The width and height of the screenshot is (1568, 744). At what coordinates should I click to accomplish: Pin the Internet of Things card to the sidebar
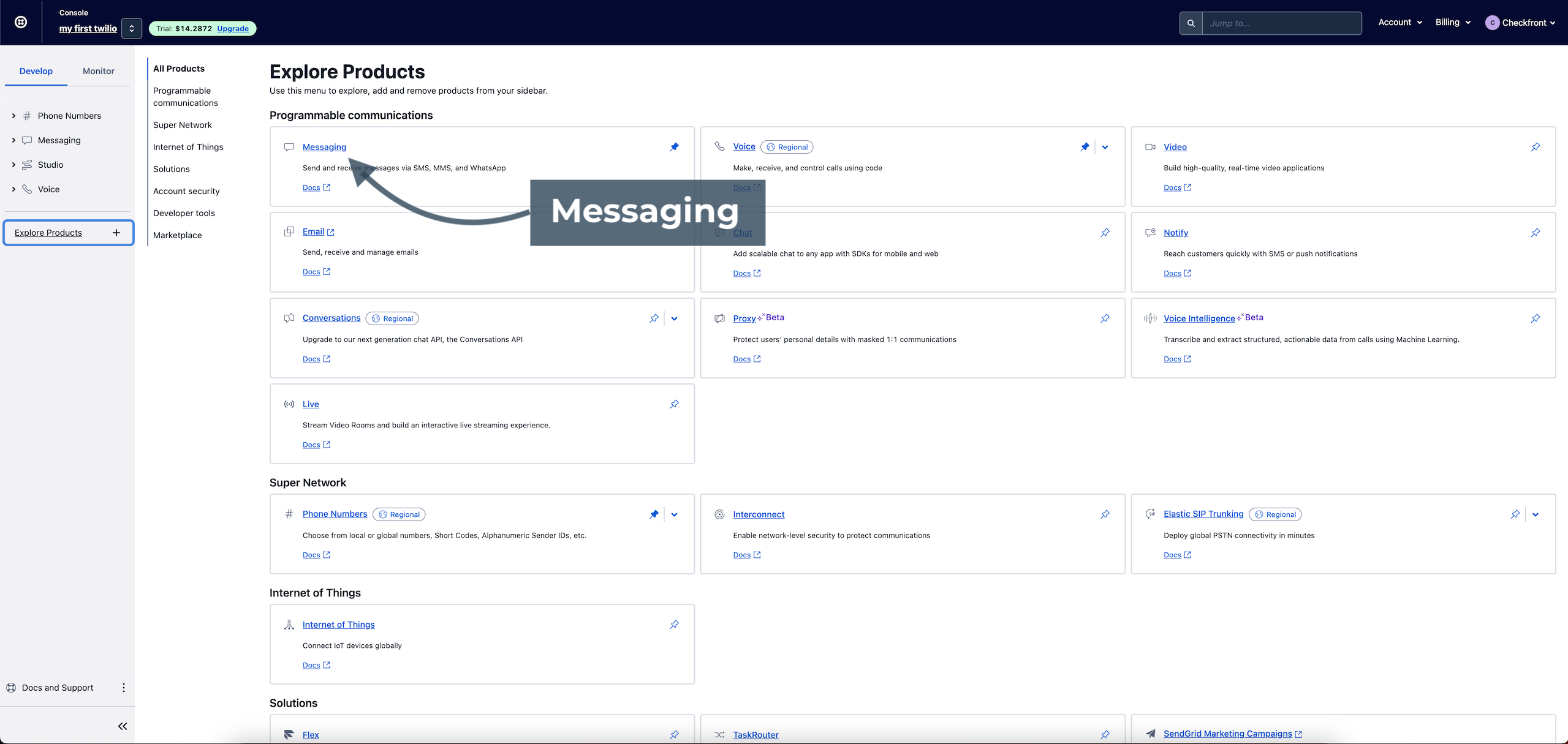(675, 625)
